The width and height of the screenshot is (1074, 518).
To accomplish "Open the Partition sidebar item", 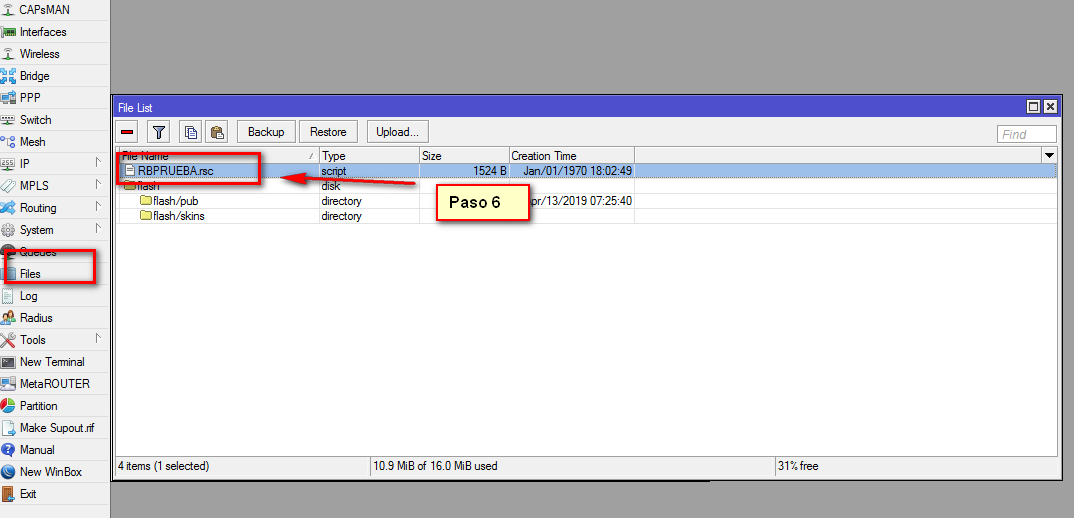I will [x=38, y=406].
